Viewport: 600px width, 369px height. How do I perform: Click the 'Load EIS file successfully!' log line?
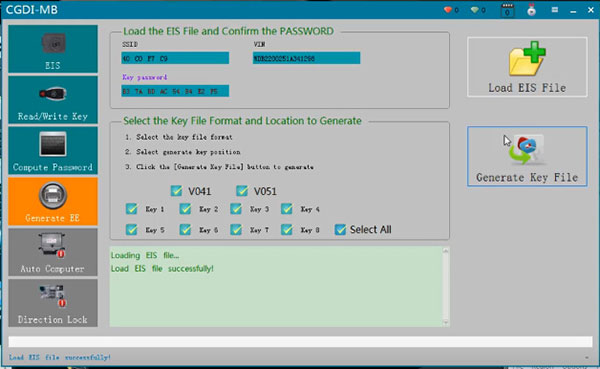tap(162, 269)
